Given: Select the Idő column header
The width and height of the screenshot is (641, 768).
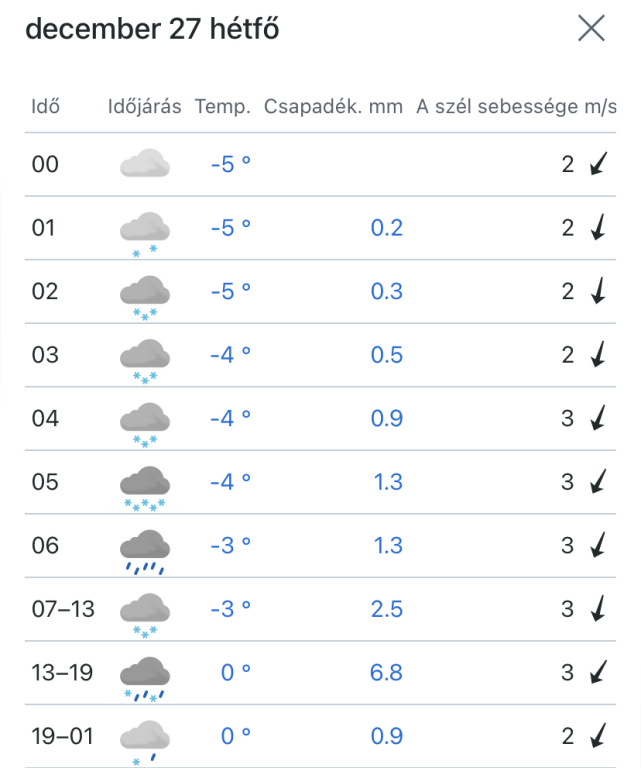Looking at the screenshot, I should point(46,107).
